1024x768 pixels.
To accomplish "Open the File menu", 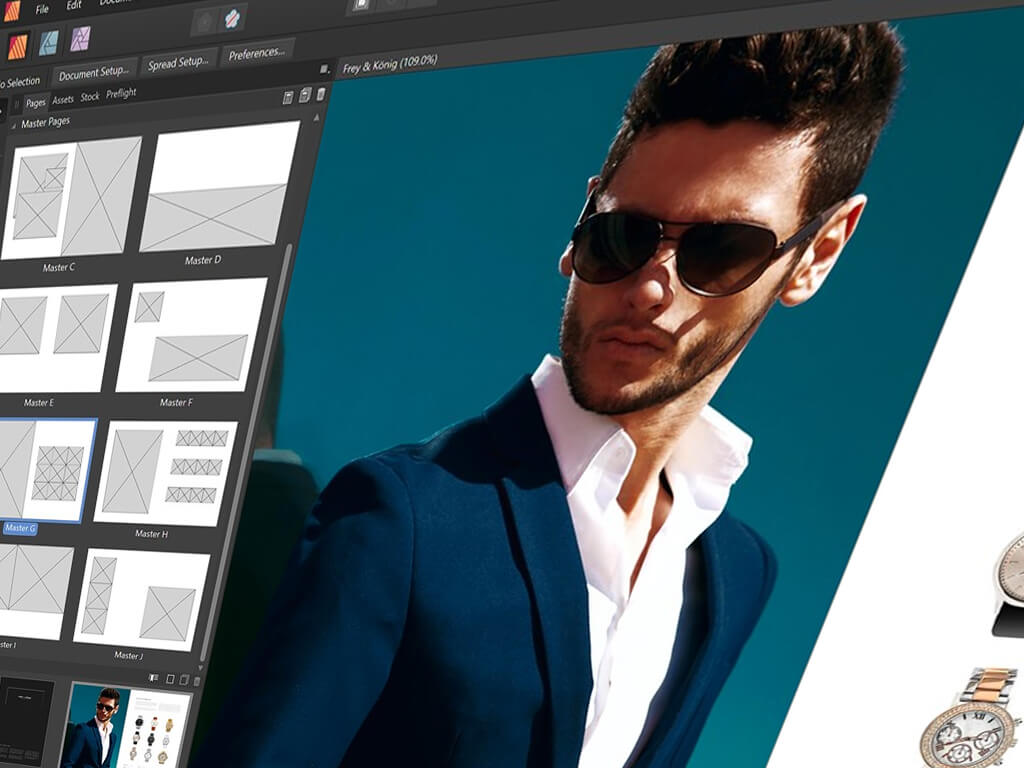I will [42, 9].
